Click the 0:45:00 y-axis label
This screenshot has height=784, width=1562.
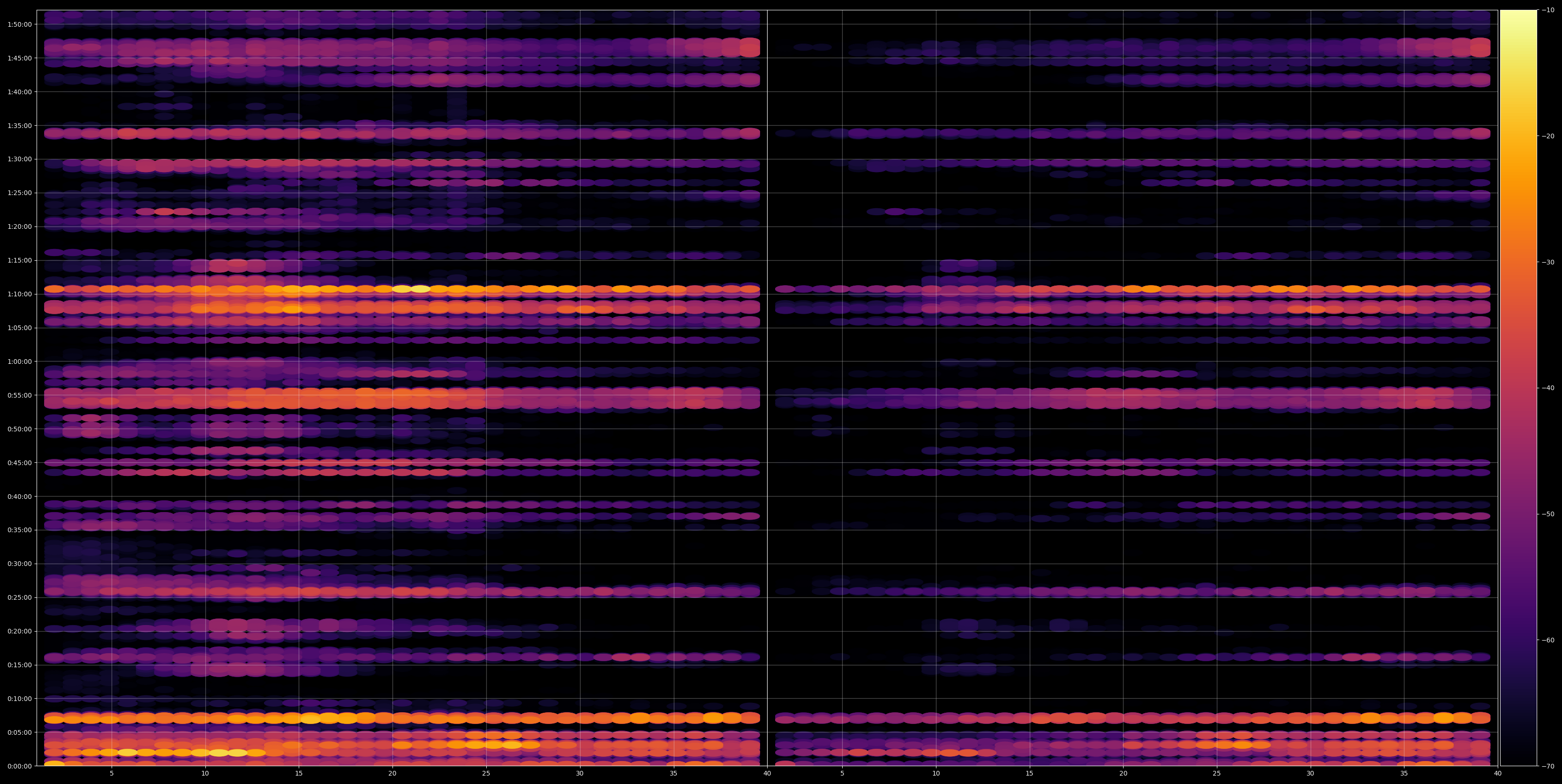coord(19,463)
